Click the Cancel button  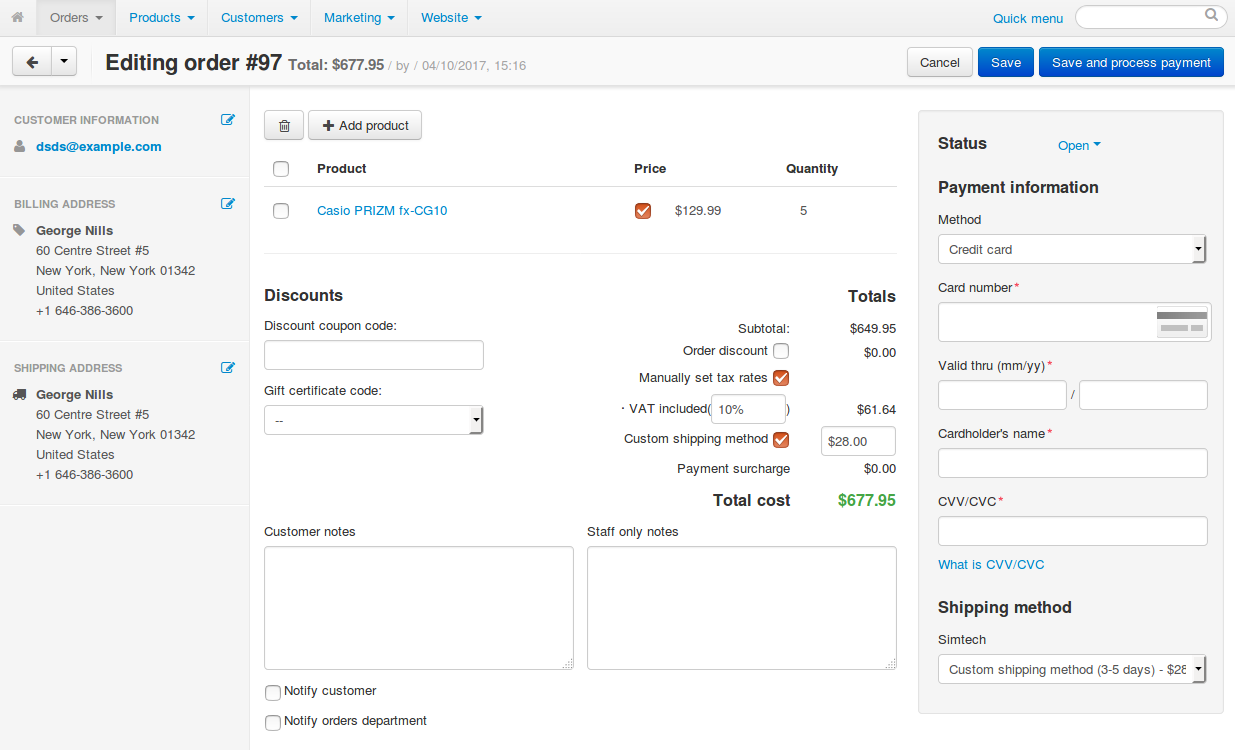coord(940,62)
